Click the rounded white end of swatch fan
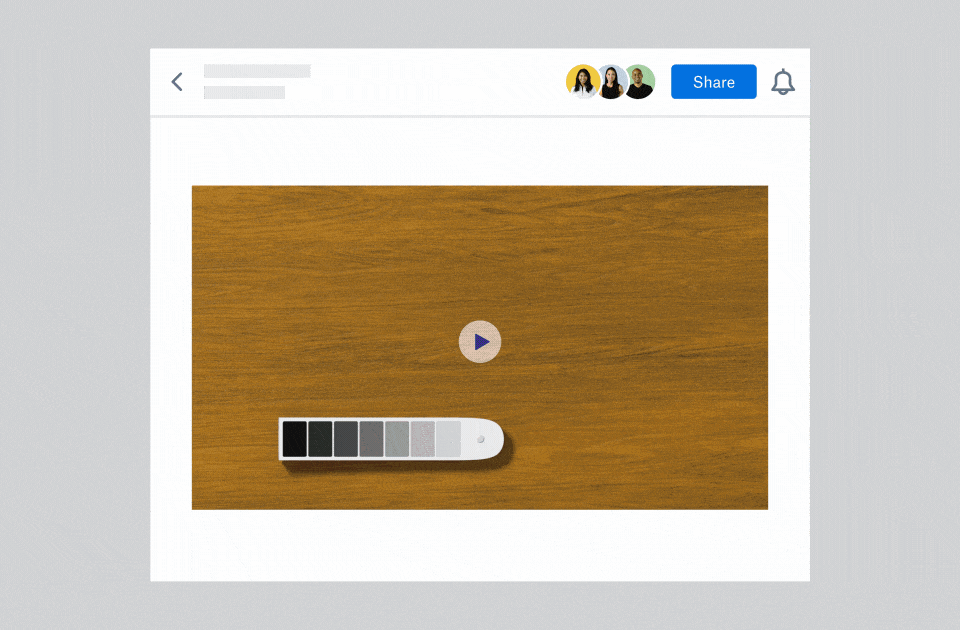960x630 pixels. pyautogui.click(x=493, y=439)
